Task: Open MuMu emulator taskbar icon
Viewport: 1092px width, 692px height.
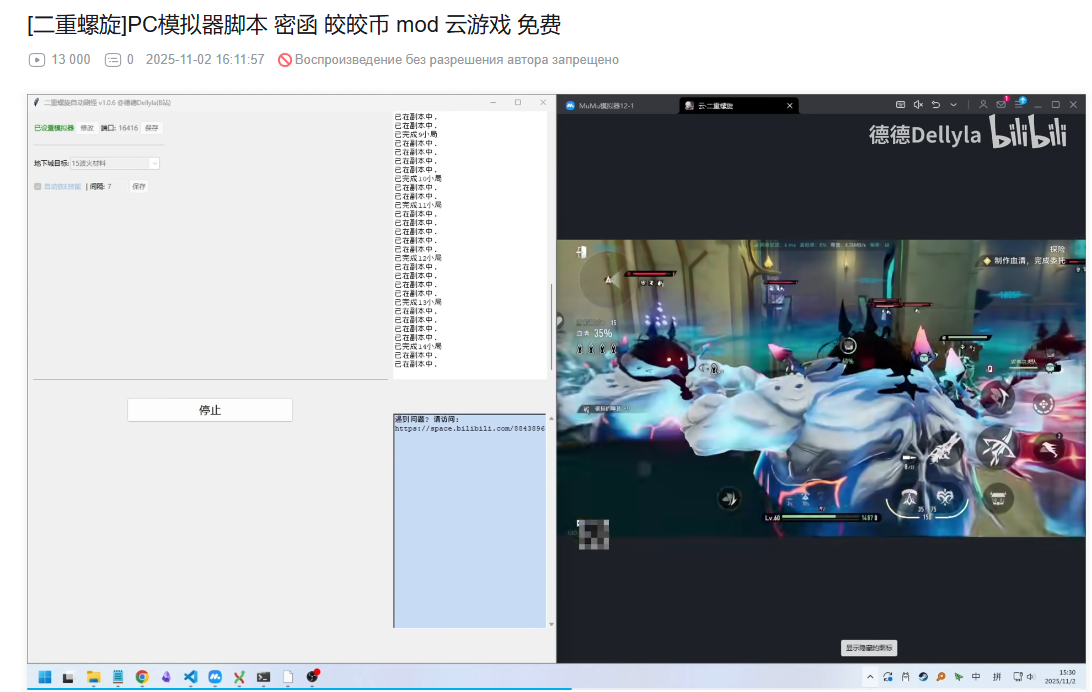Action: coord(215,677)
